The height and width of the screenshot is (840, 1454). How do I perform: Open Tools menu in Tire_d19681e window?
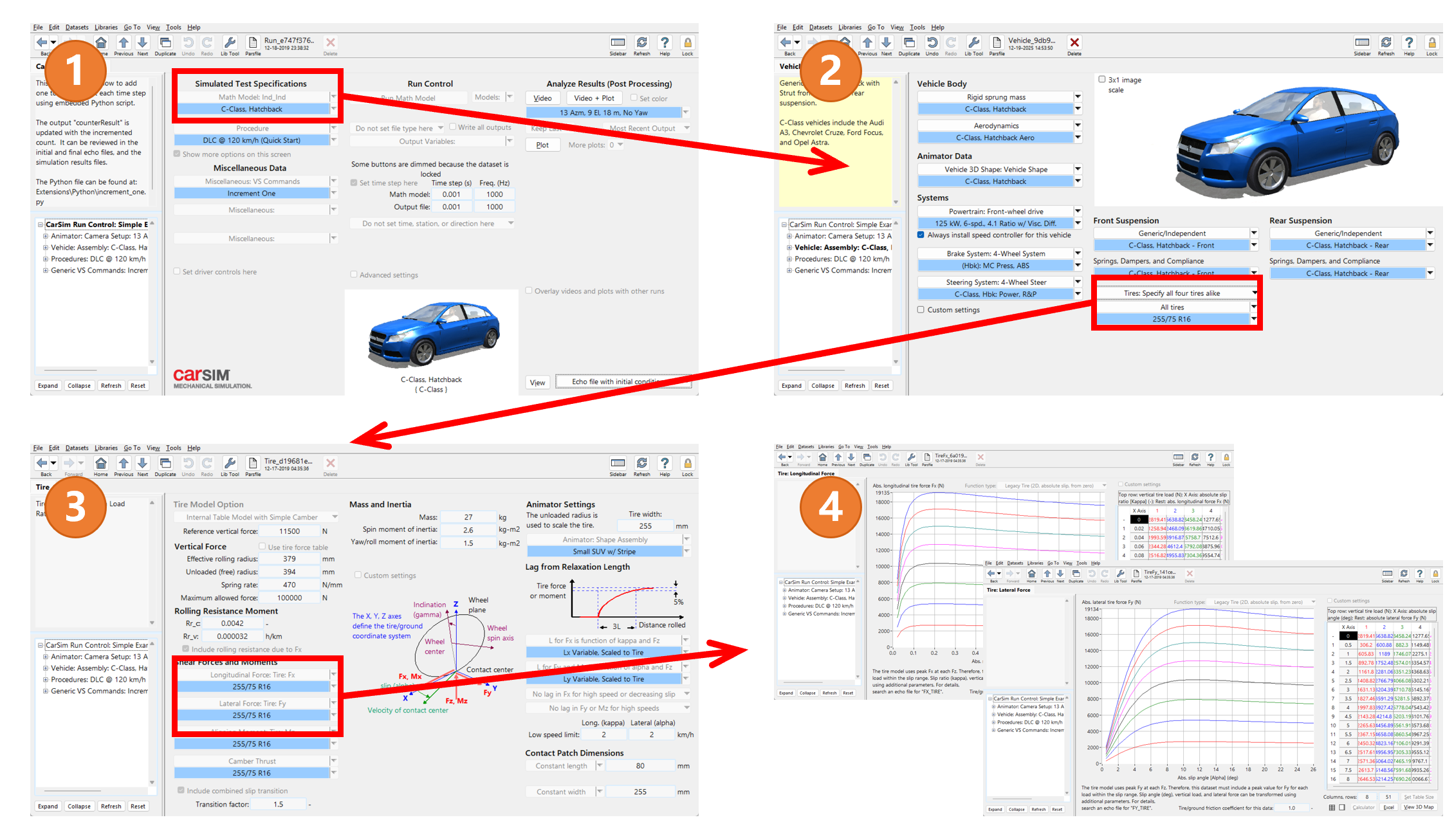[173, 448]
